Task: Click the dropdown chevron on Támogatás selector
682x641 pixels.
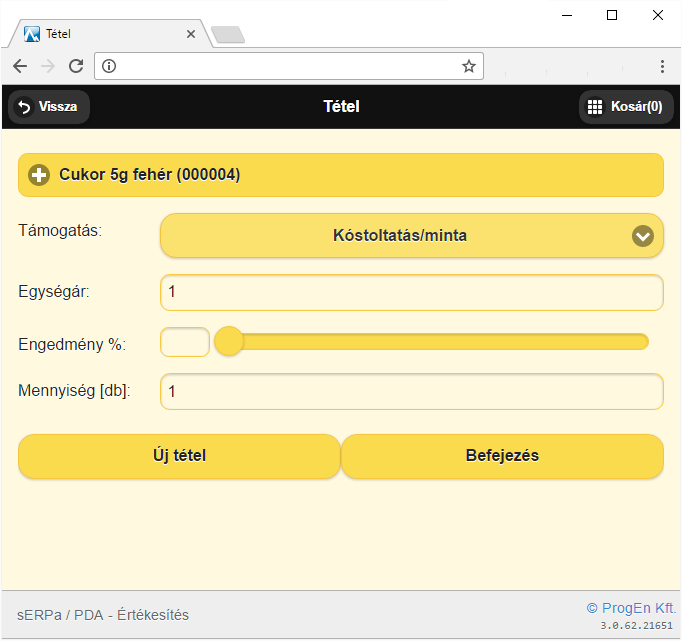Action: [643, 236]
